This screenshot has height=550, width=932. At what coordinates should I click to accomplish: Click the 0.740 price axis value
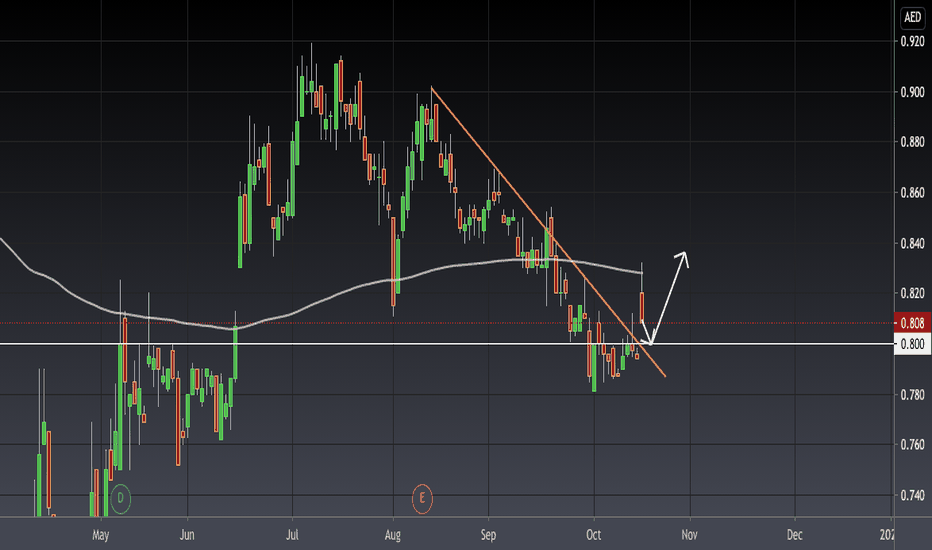(912, 495)
